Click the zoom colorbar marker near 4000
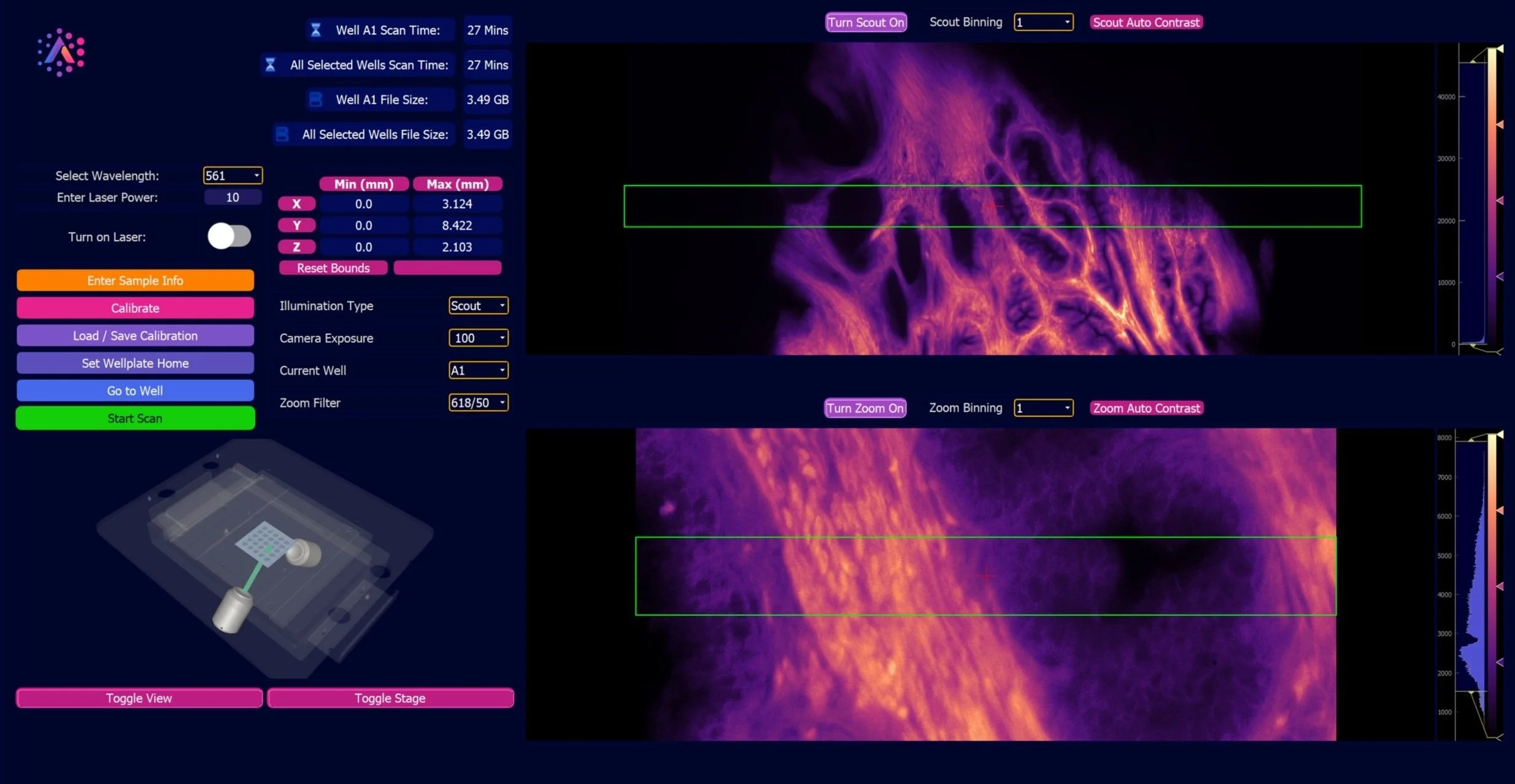This screenshot has height=784, width=1515. tap(1499, 586)
